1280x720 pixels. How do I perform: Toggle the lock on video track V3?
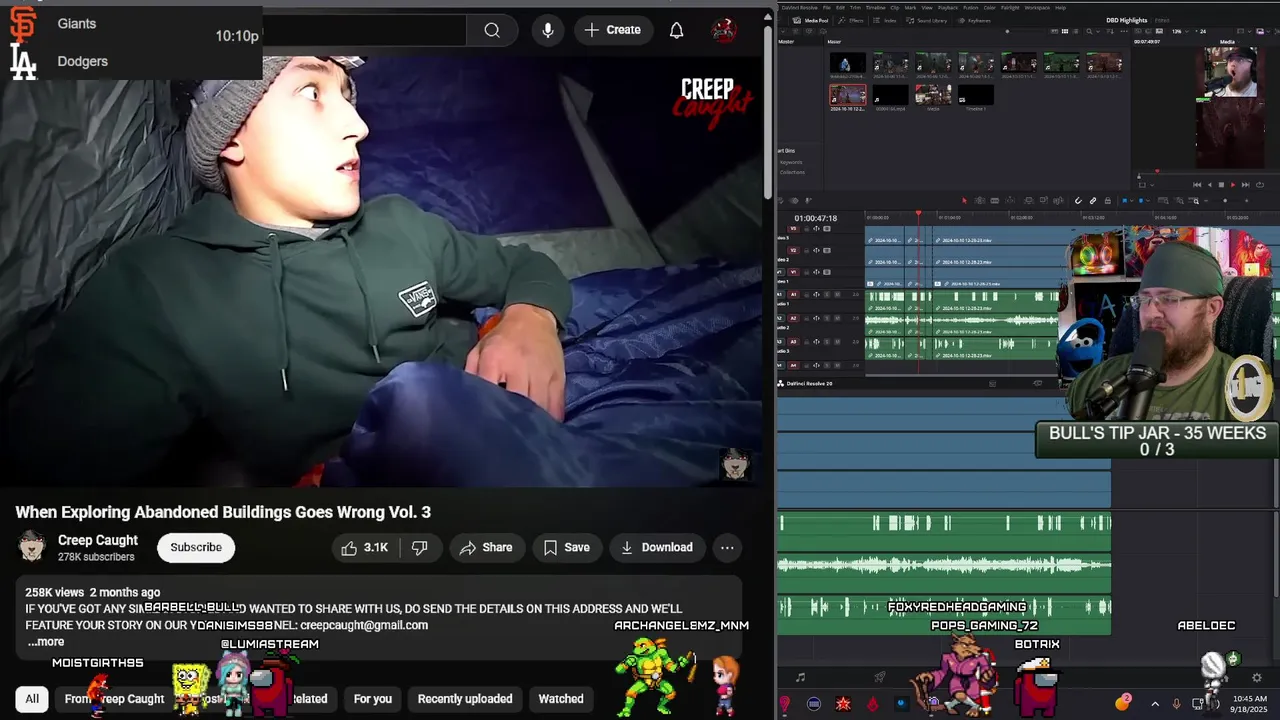pyautogui.click(x=807, y=229)
